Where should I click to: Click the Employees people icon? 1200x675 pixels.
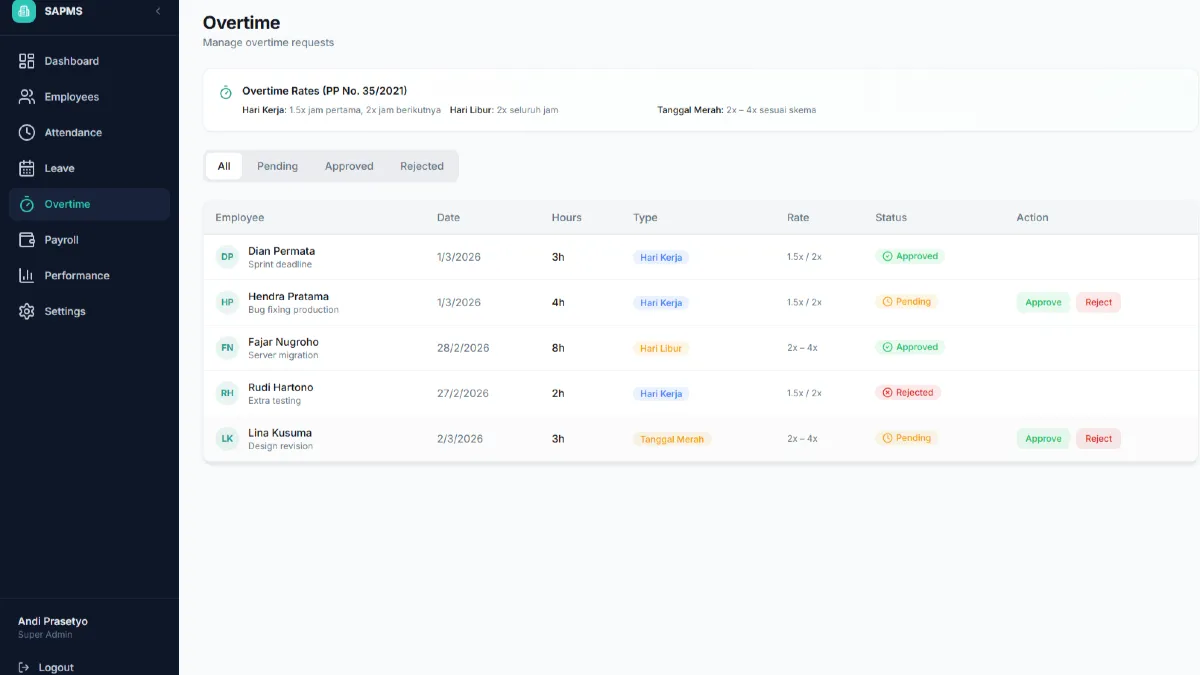point(27,97)
